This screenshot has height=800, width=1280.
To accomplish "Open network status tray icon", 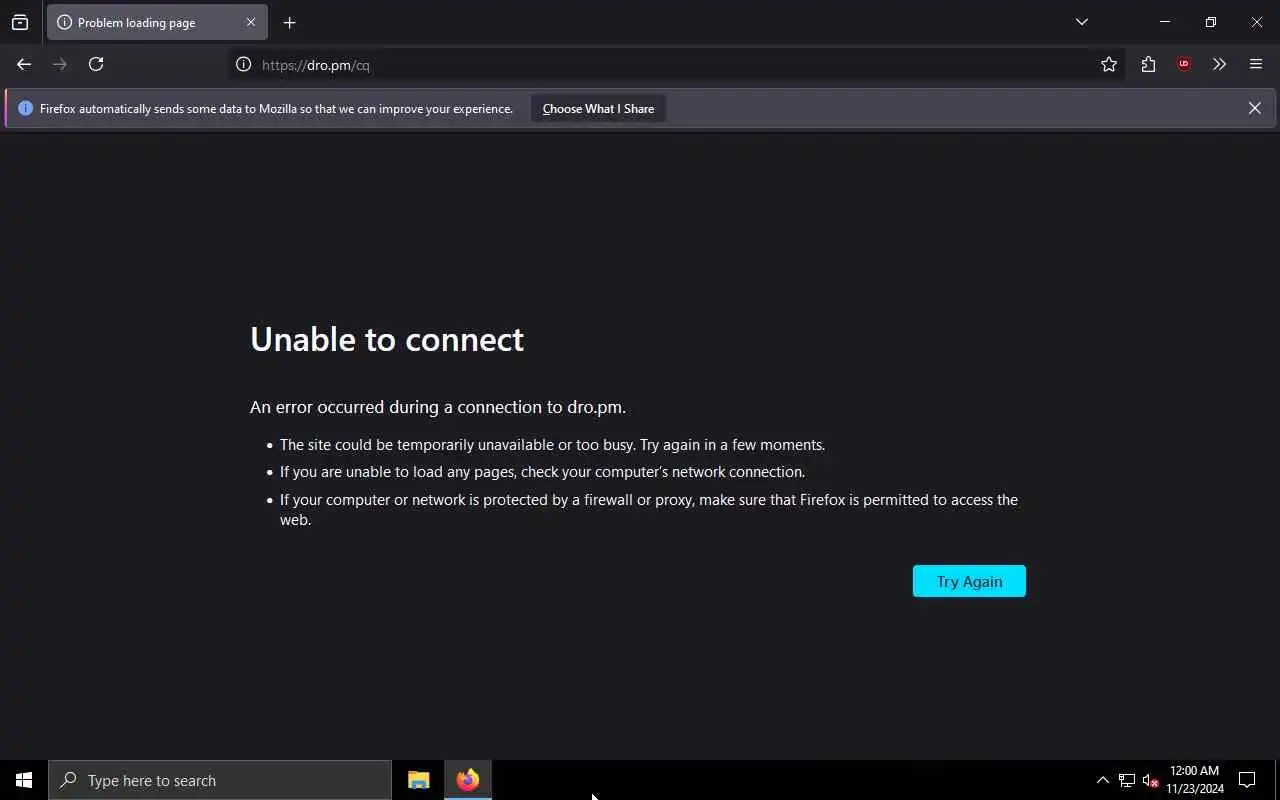I will click(1127, 780).
